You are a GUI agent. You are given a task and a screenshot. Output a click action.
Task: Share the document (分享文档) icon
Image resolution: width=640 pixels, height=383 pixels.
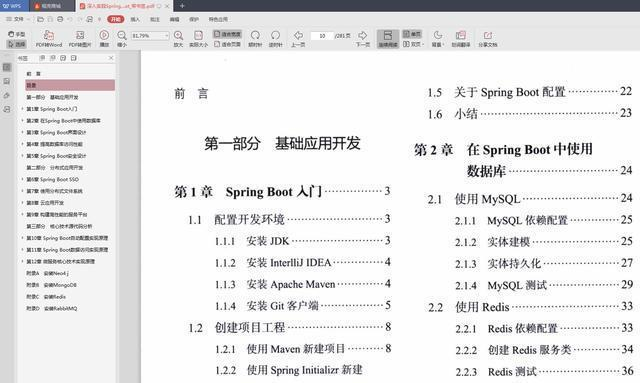pyautogui.click(x=488, y=39)
